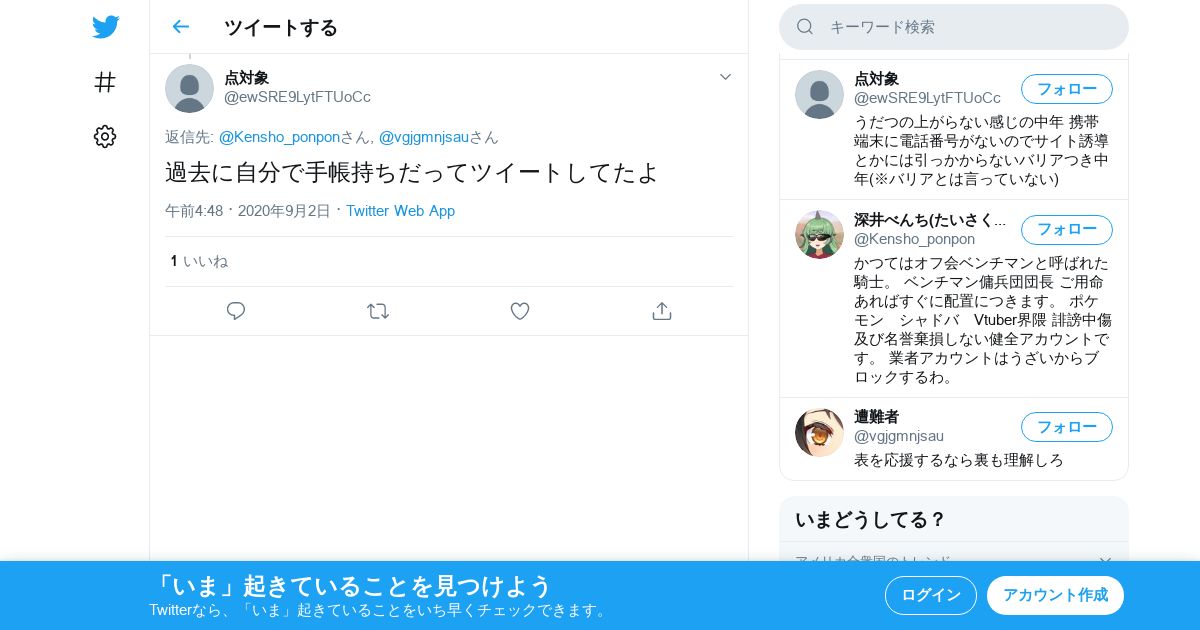Open the Settings gear icon
The width and height of the screenshot is (1200, 630).
point(105,137)
